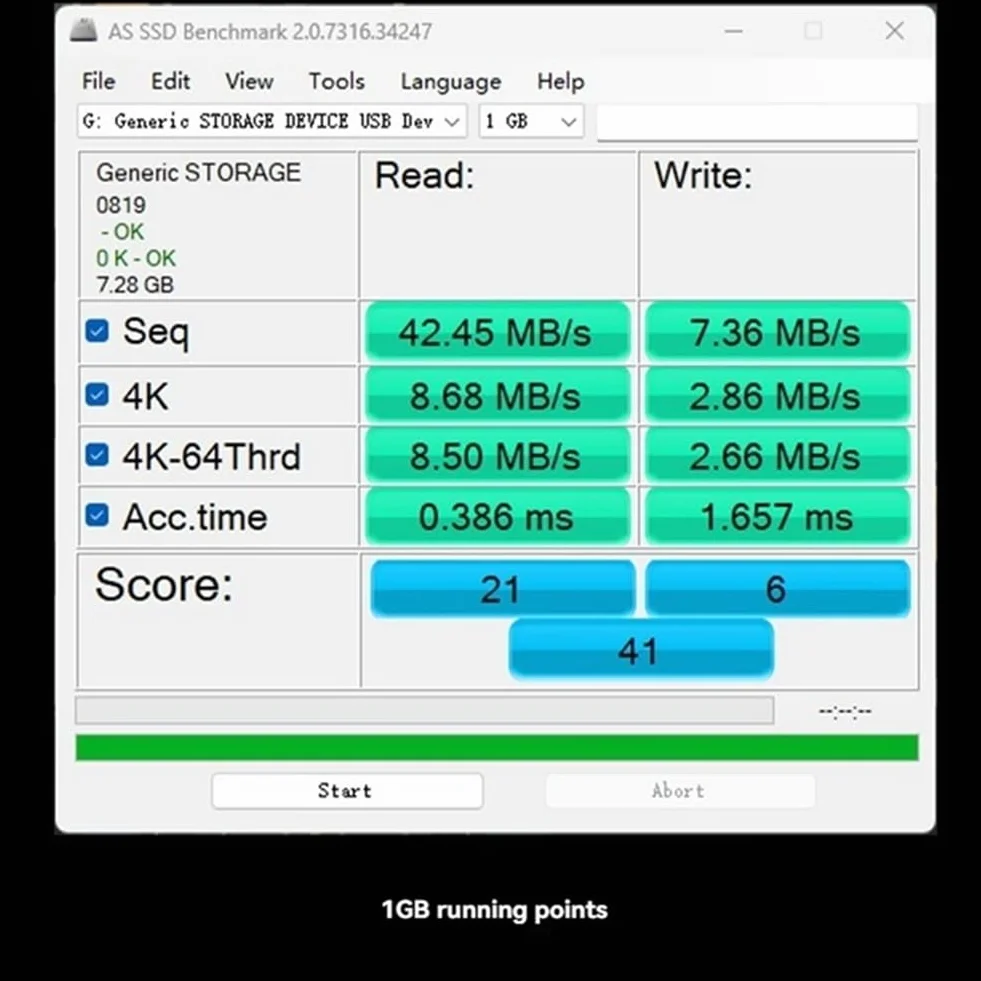The image size is (981, 981).
Task: Click the Start button
Action: pyautogui.click(x=347, y=791)
